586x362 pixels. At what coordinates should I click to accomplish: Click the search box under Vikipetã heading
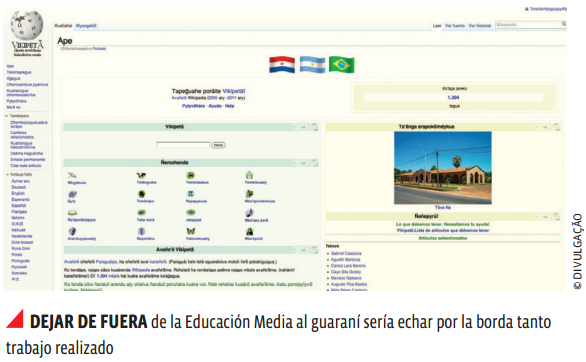pos(183,145)
